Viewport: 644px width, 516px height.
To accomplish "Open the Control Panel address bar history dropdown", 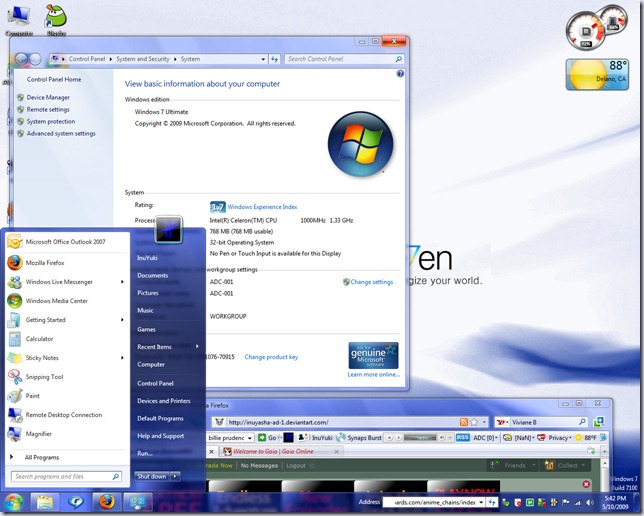I will (263, 59).
